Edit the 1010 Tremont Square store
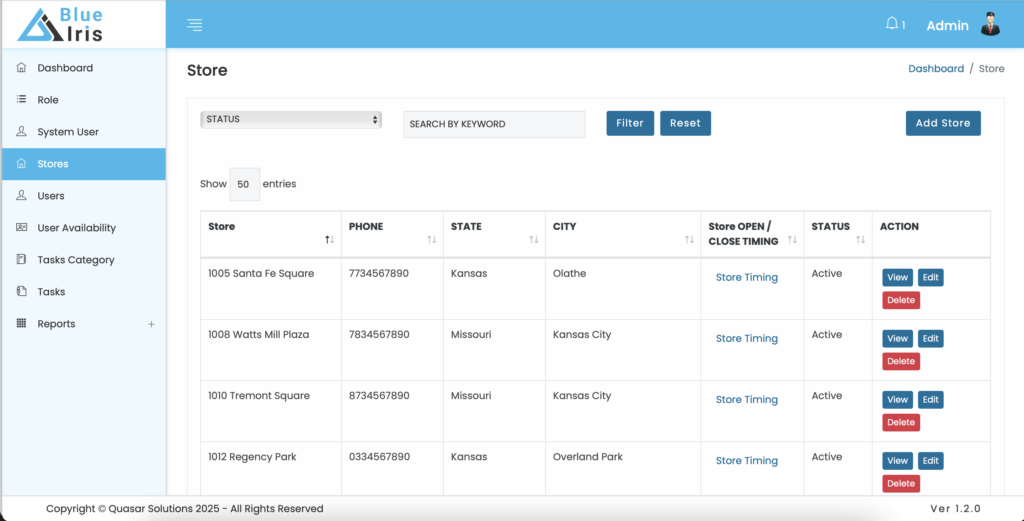The height and width of the screenshot is (521, 1024). coord(931,400)
